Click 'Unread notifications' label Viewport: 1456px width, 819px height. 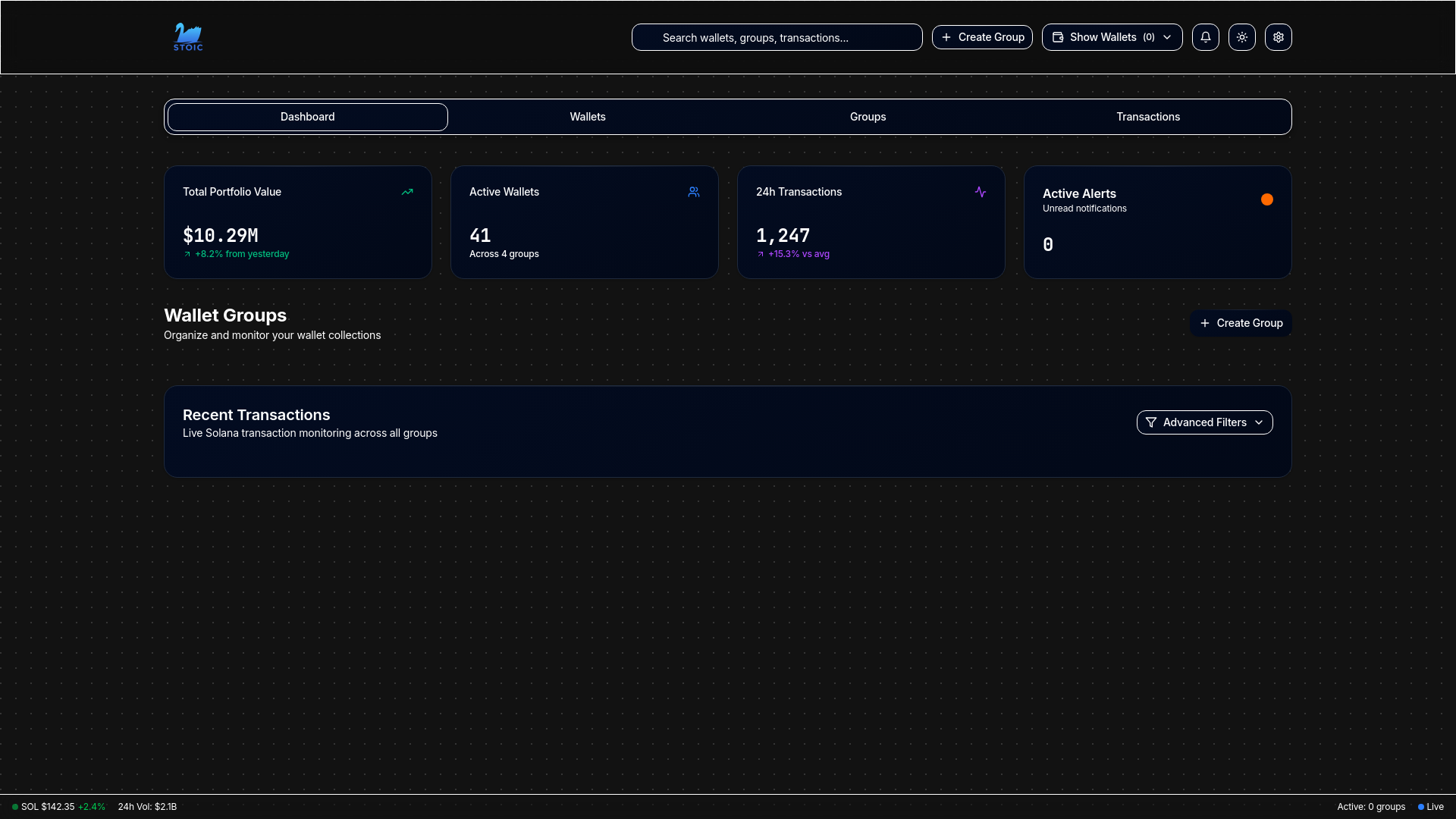[1084, 209]
